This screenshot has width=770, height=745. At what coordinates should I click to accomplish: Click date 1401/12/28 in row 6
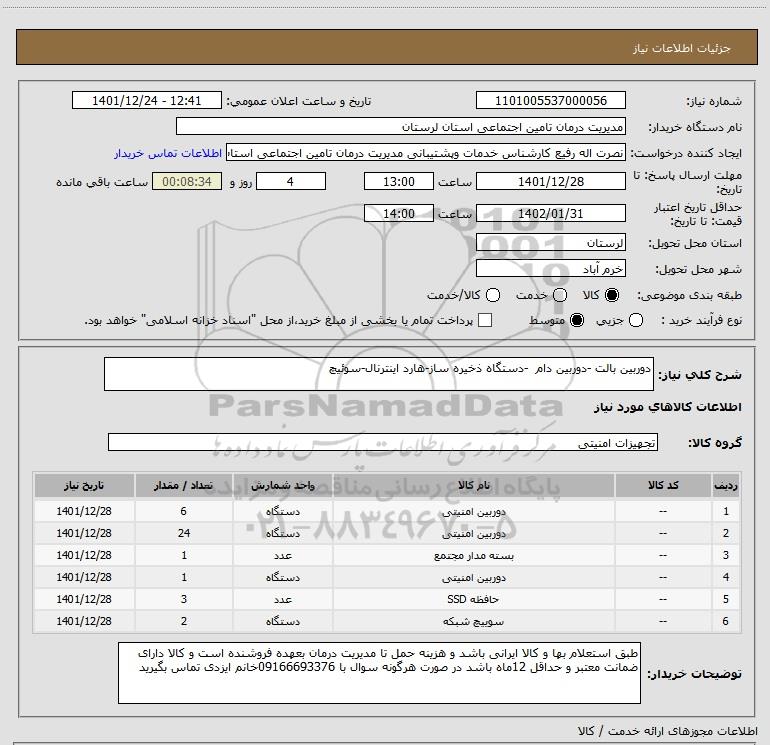84,621
